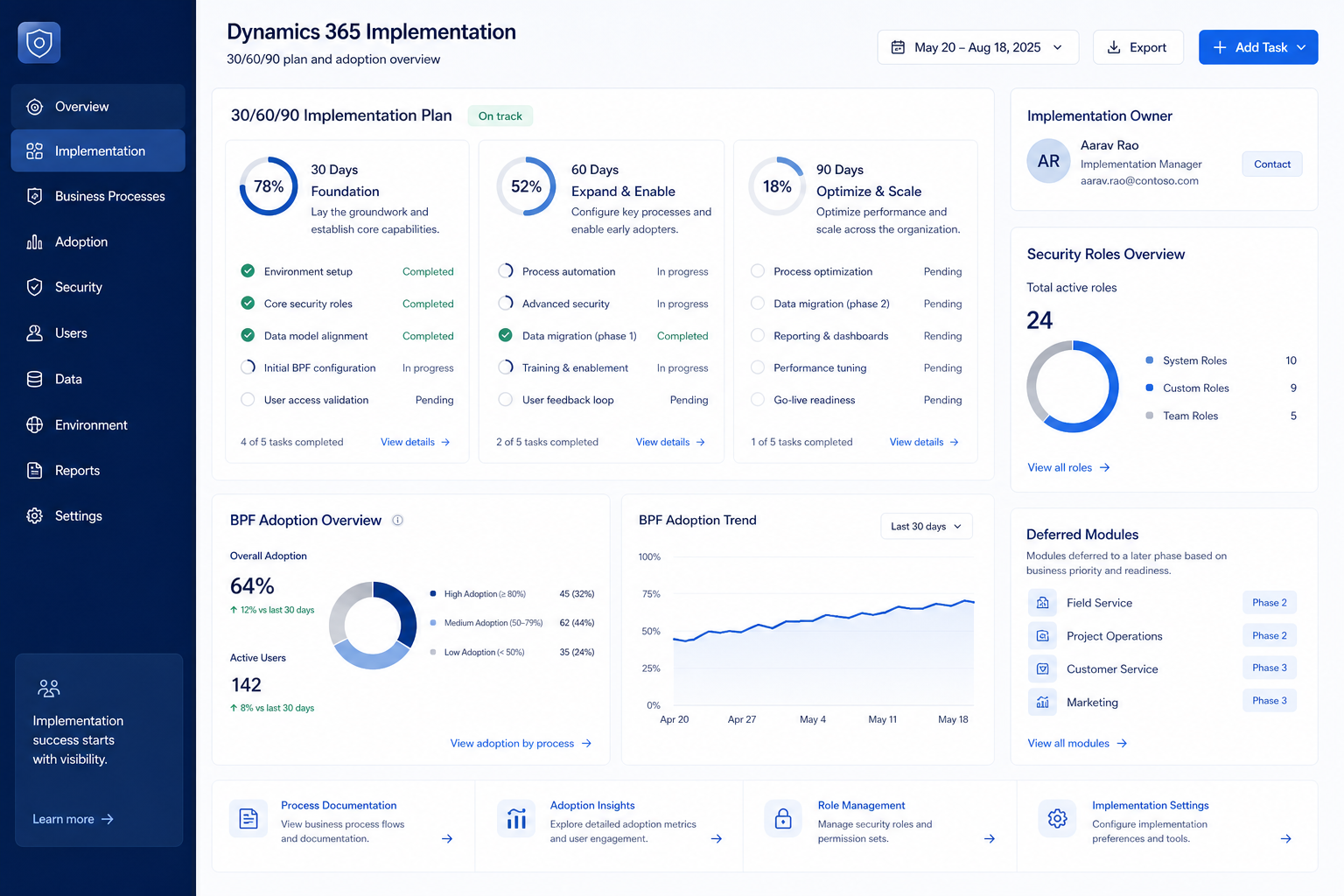Click the people icon in the sidebar promo card
Screen dimensions: 1344x896
pos(49,689)
